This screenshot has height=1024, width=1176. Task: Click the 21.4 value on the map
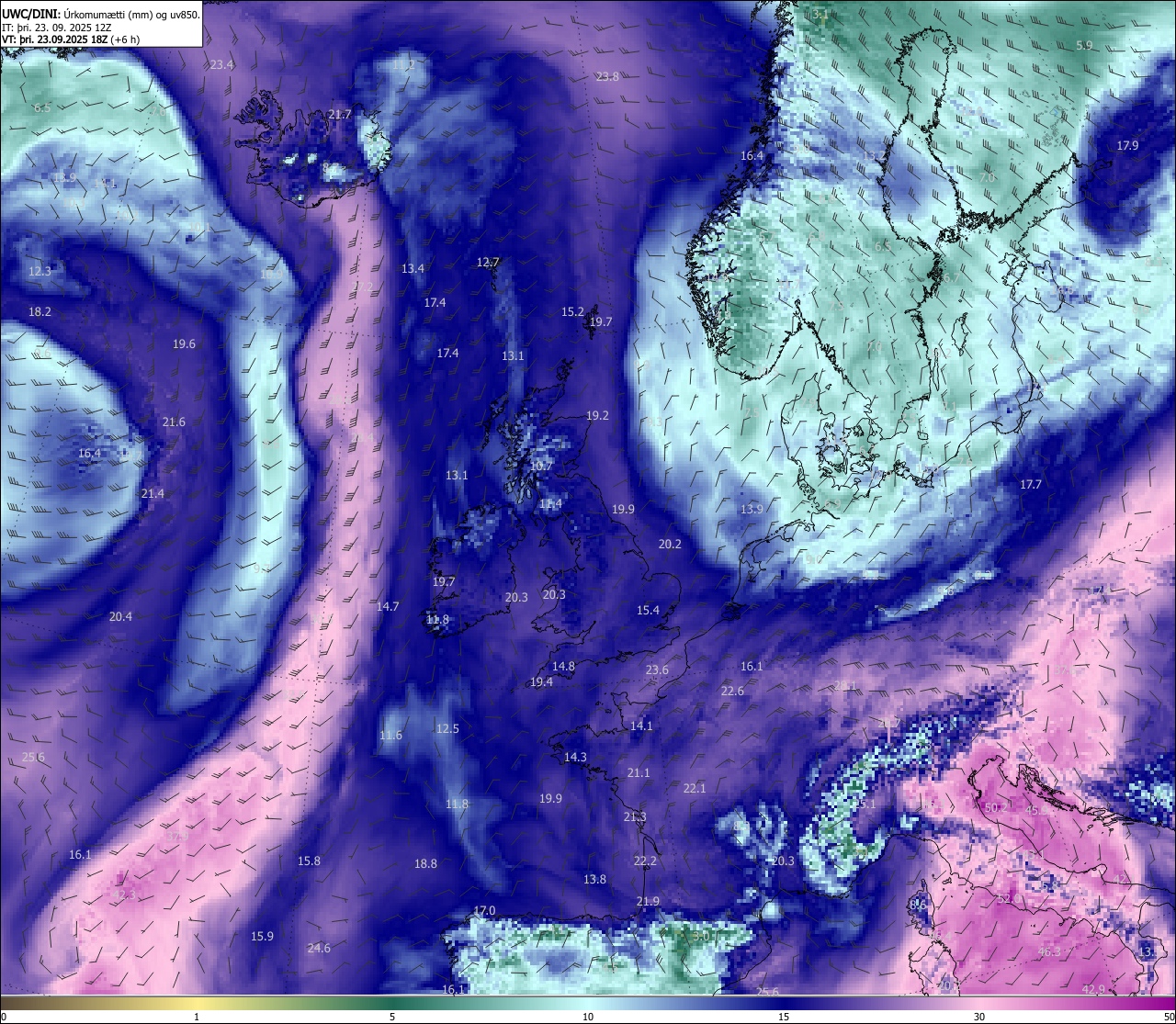point(153,493)
